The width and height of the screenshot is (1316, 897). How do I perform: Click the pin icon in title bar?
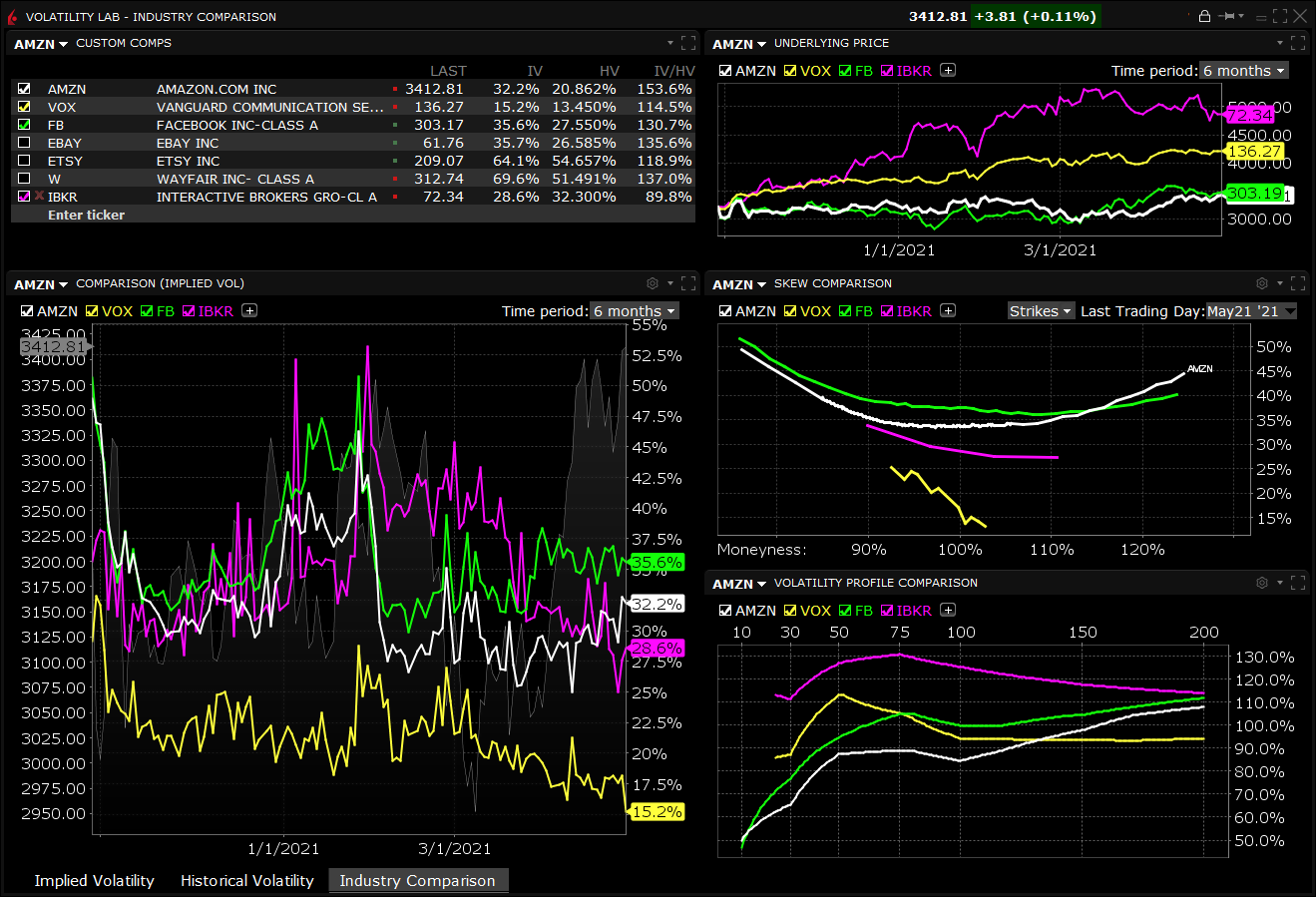[1227, 16]
